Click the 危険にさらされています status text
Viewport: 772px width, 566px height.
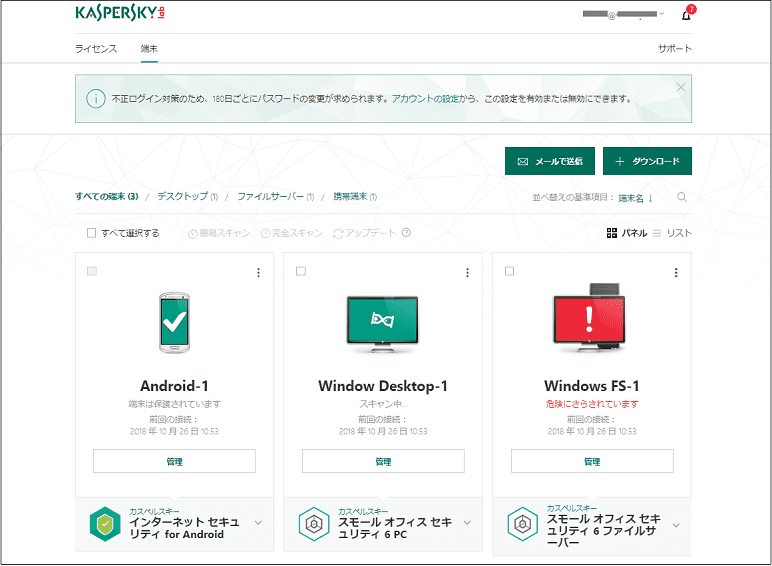click(592, 404)
